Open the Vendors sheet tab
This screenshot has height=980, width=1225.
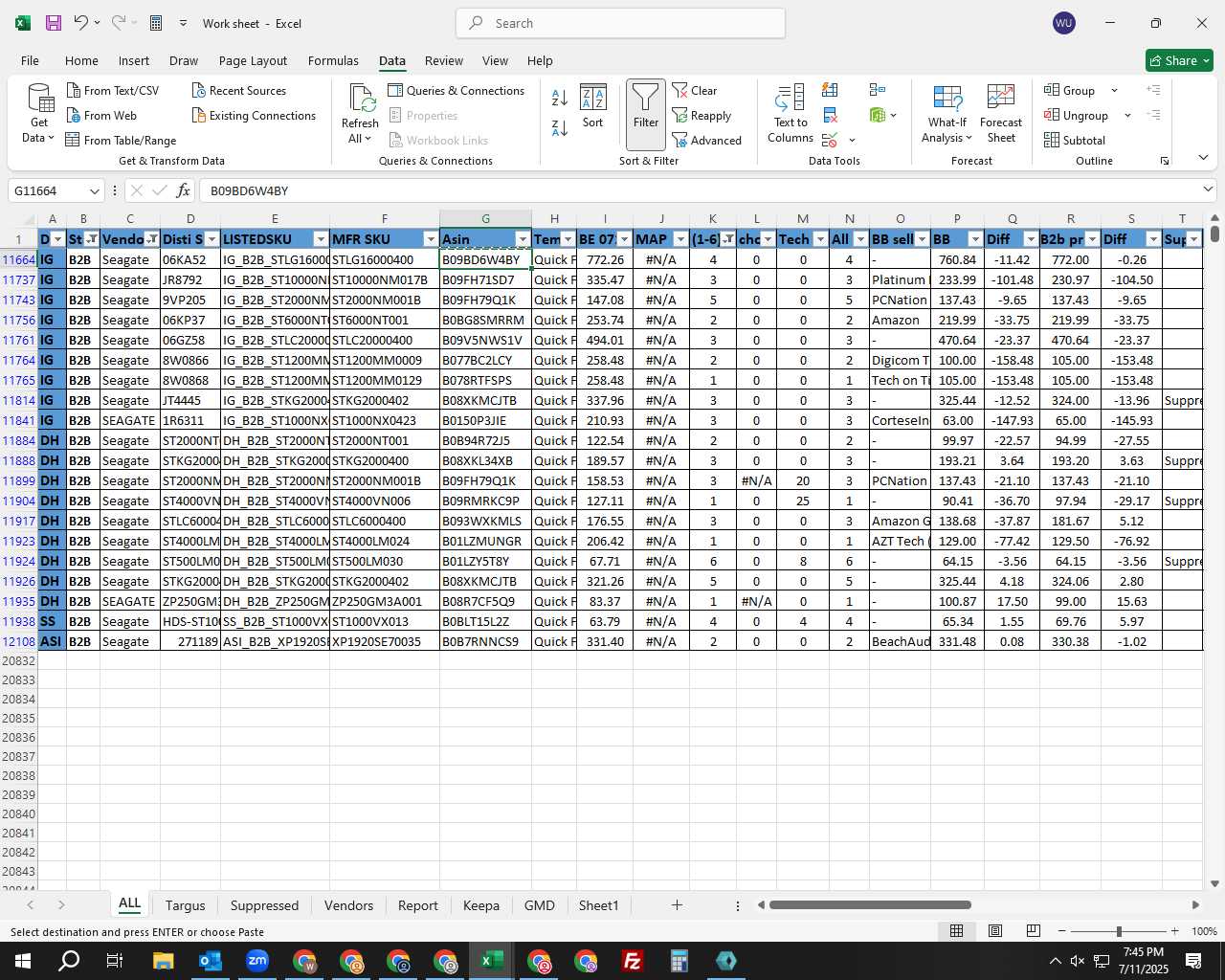(x=348, y=905)
